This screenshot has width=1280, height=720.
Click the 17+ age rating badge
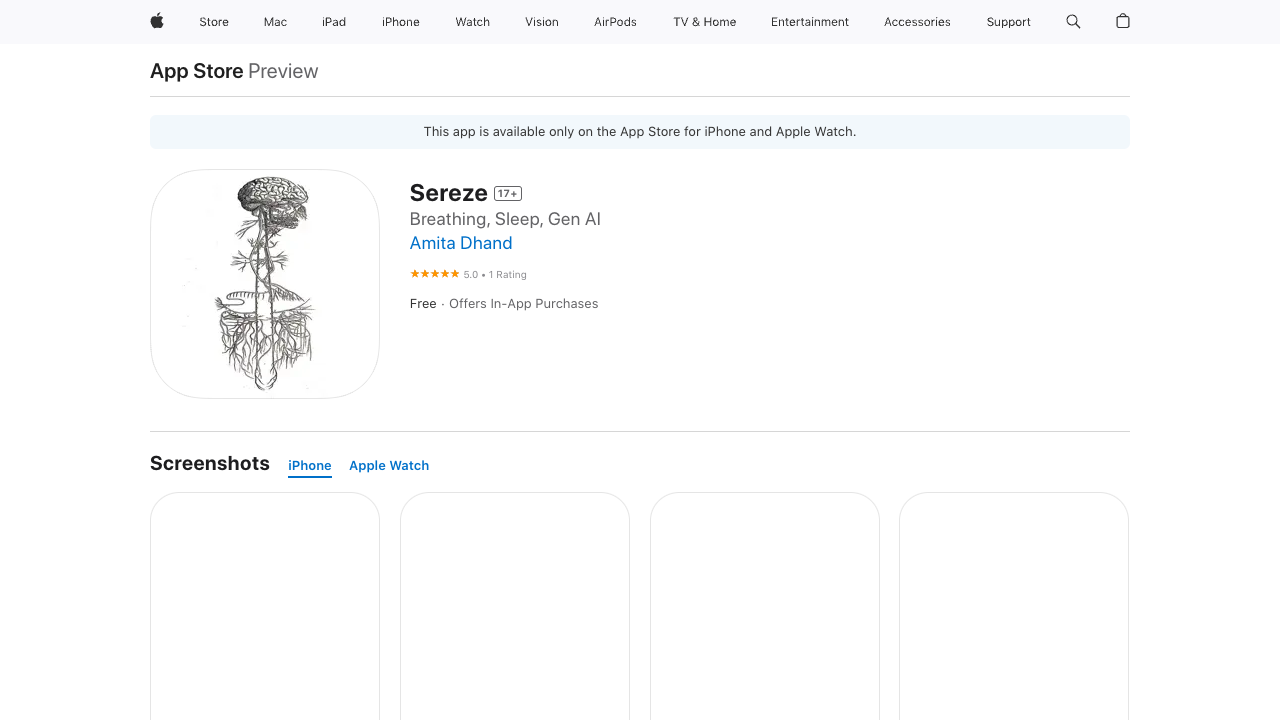pyautogui.click(x=507, y=193)
